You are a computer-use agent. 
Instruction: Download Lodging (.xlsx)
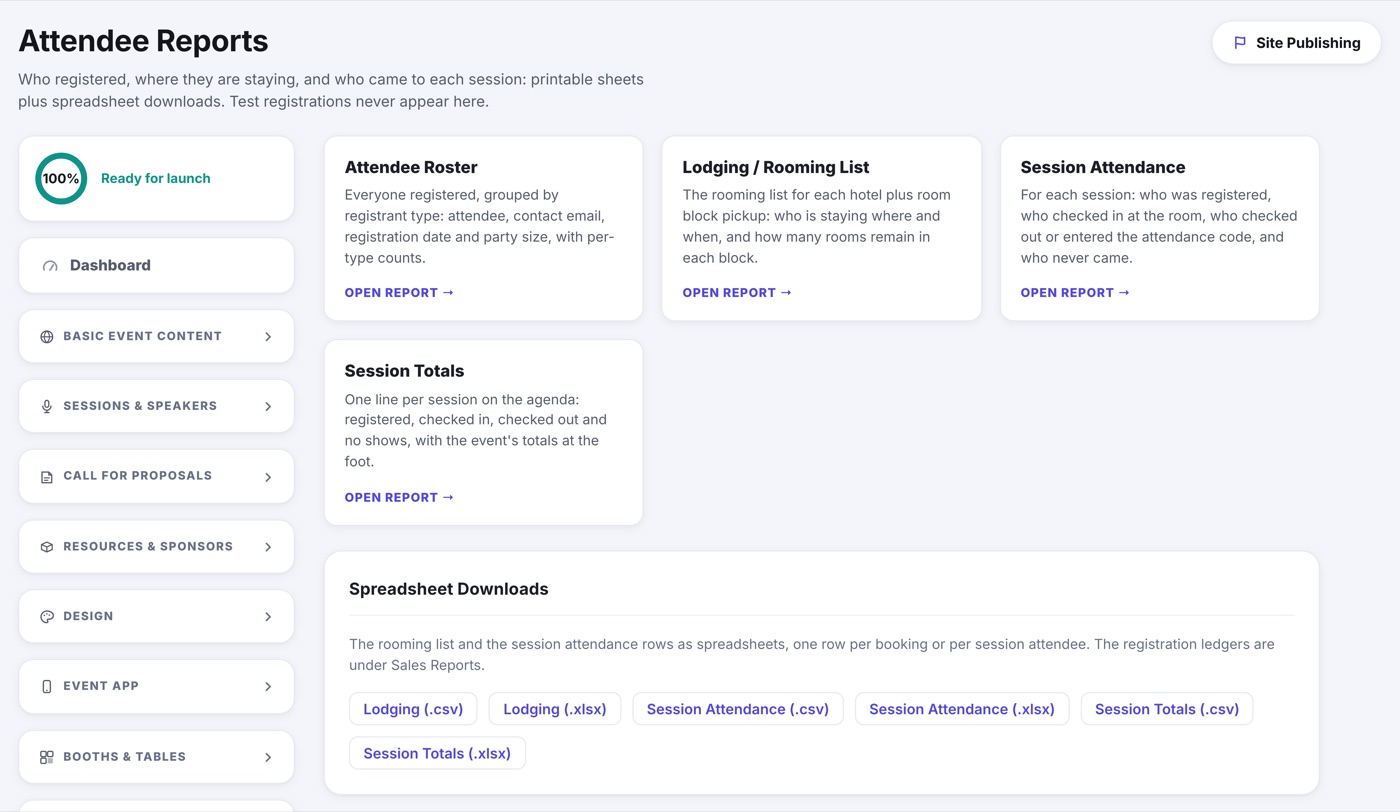tap(555, 709)
